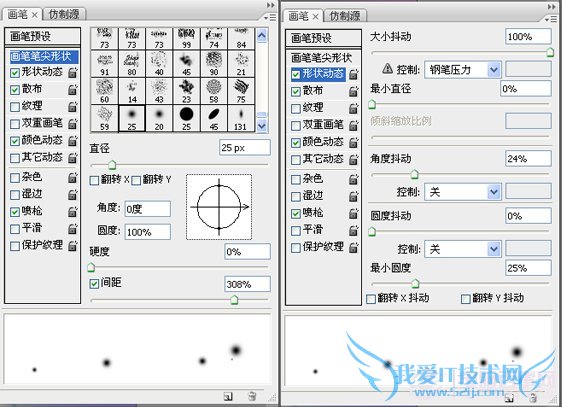Enable 纹理 checkbox in left panel
The image size is (562, 407).
15,107
